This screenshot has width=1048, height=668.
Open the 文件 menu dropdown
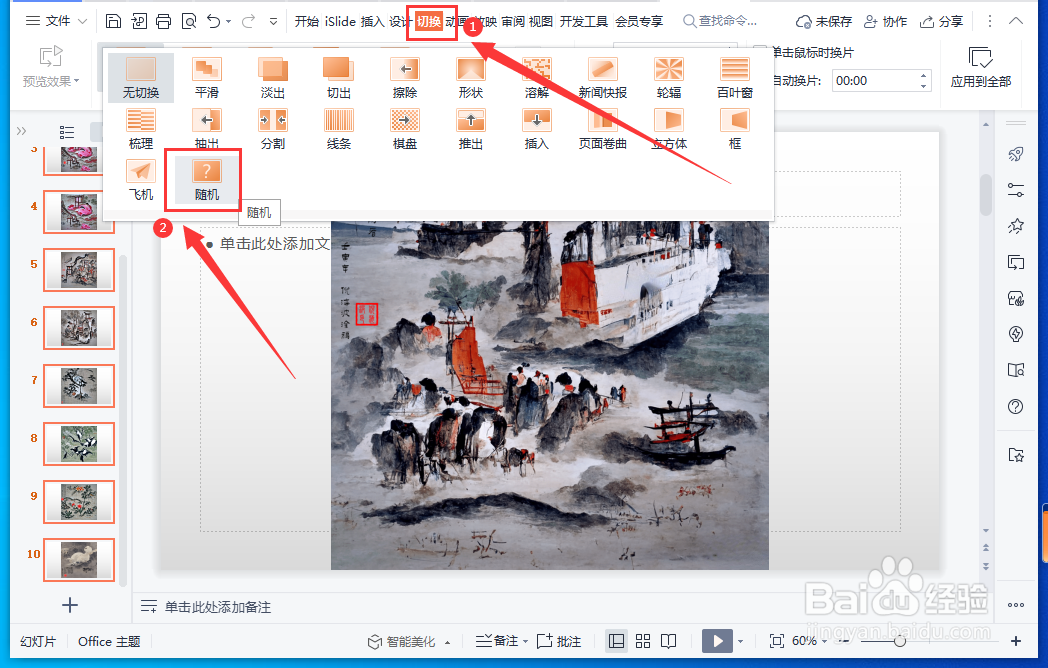coord(56,21)
